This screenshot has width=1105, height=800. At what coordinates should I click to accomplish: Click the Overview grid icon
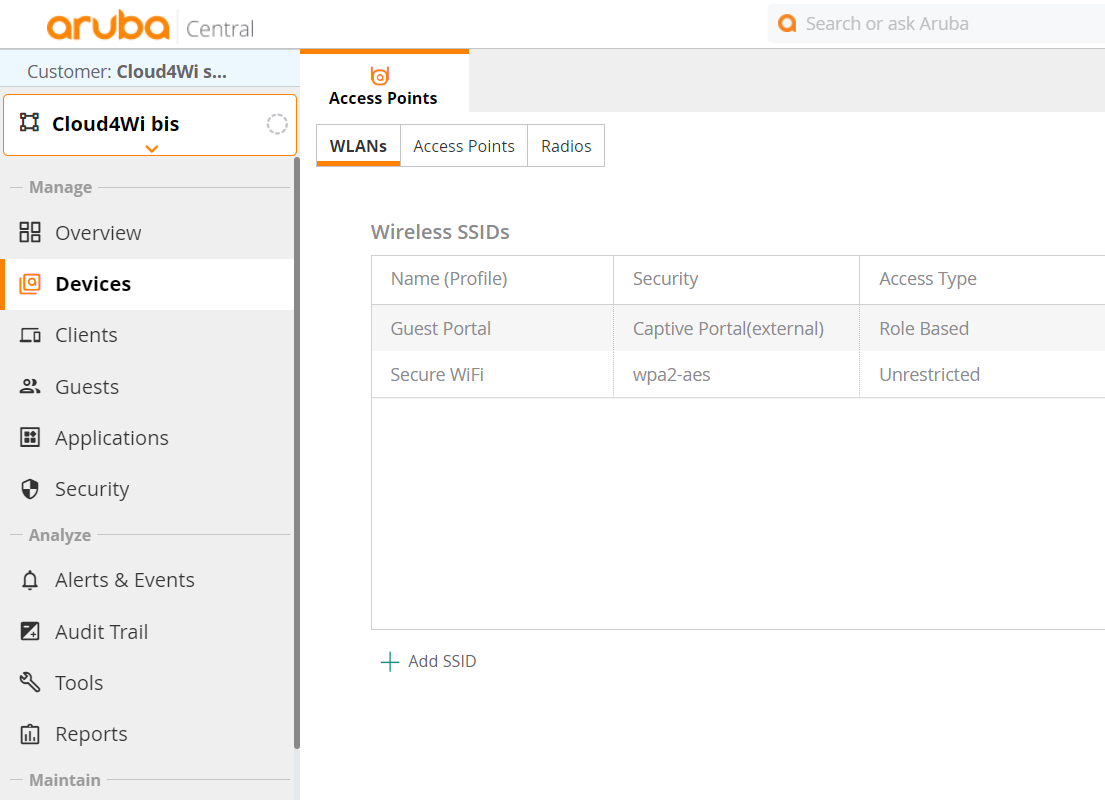[x=30, y=233]
